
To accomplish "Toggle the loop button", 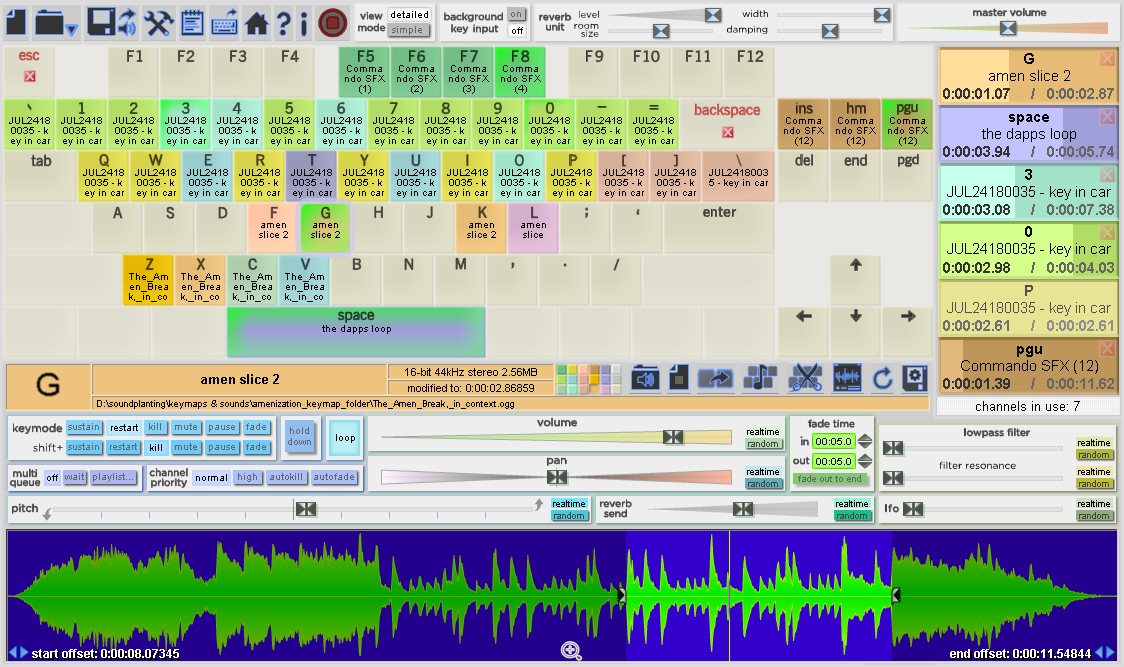I will [x=345, y=438].
